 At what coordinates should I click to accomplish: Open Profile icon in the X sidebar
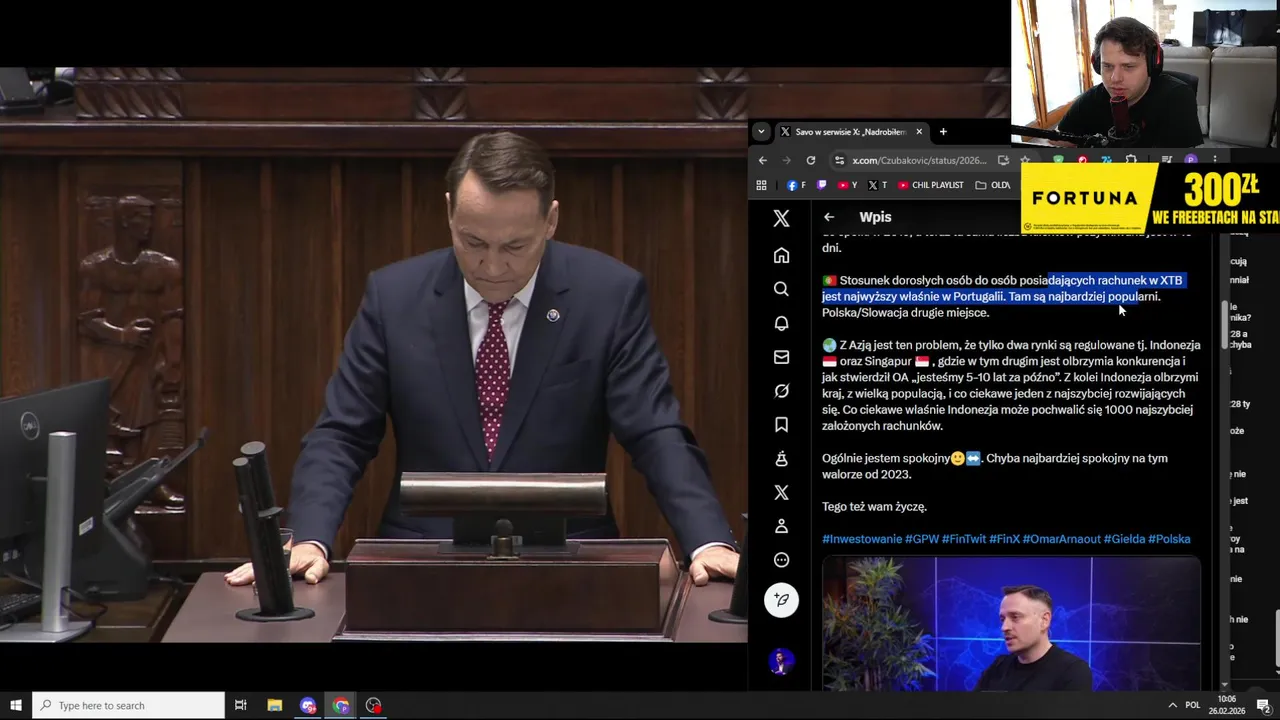point(781,526)
